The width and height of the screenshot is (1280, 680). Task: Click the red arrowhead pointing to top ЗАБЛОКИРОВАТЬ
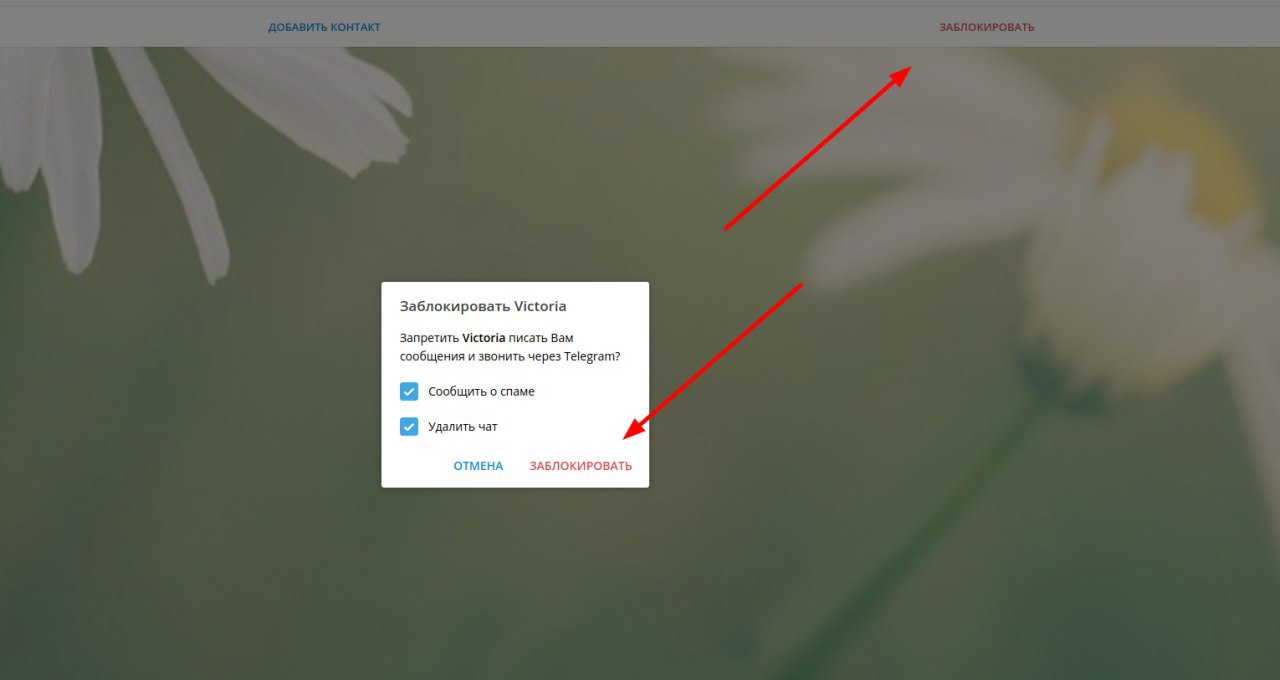(898, 77)
